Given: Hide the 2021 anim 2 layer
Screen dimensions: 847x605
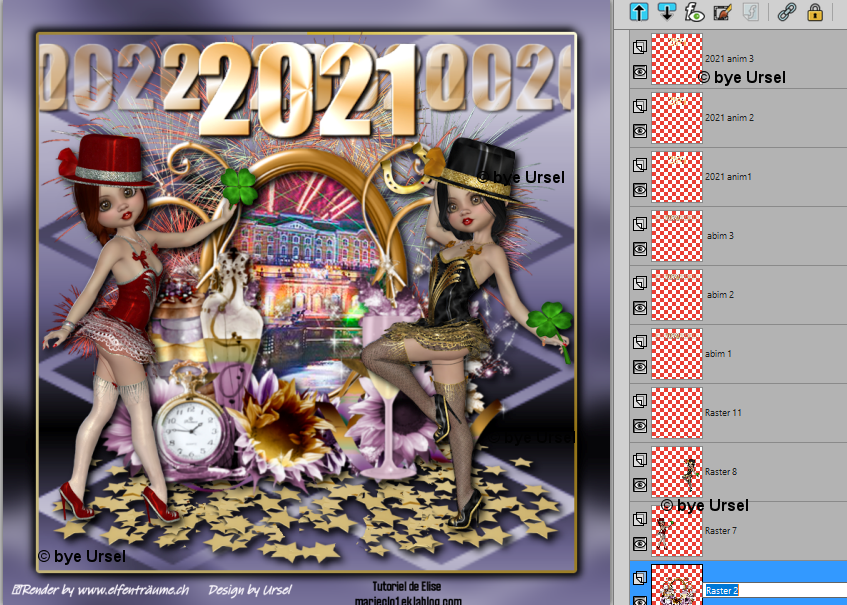Looking at the screenshot, I should [x=640, y=131].
